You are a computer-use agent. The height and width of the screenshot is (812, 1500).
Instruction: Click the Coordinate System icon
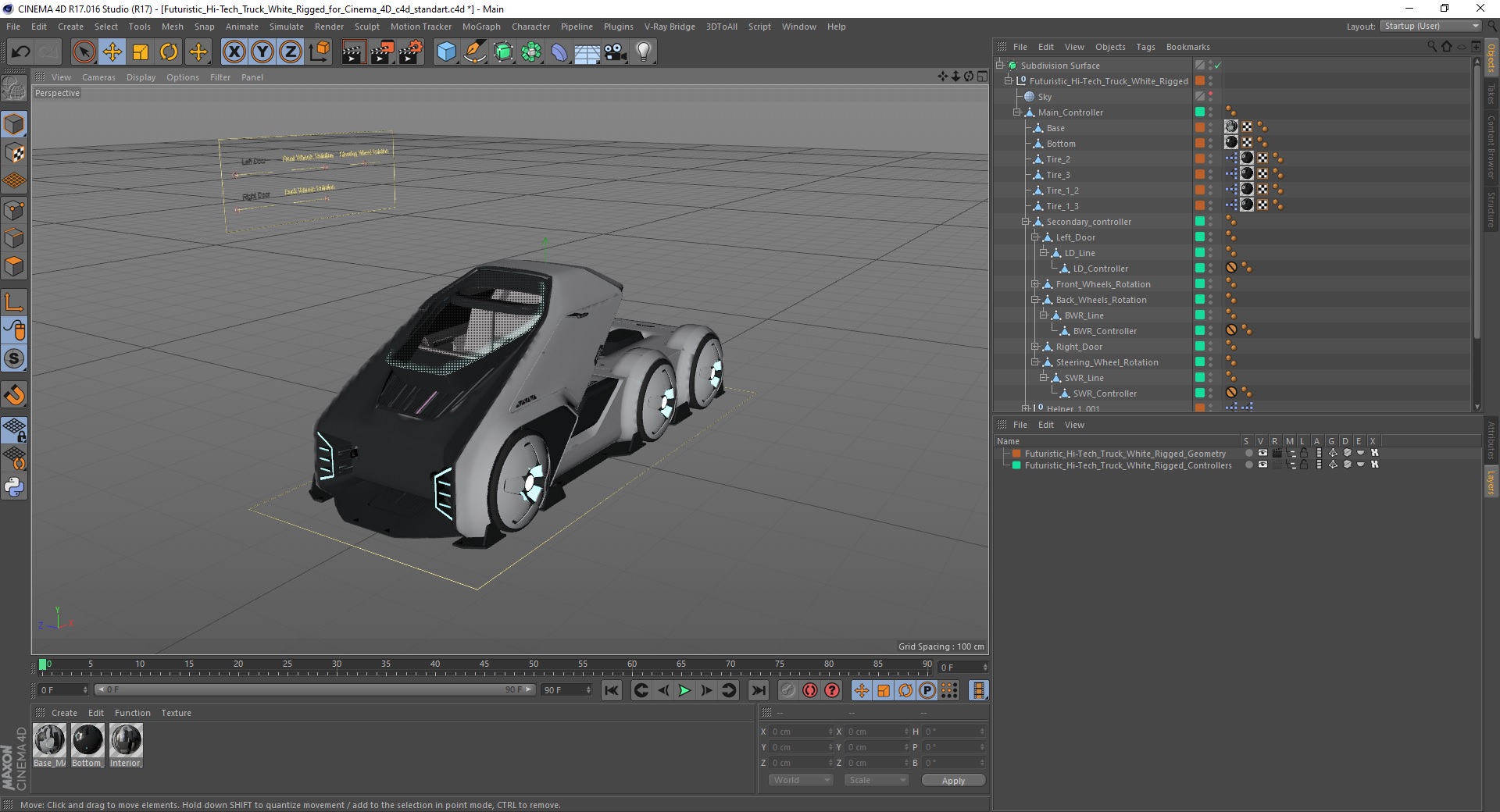pyautogui.click(x=319, y=52)
